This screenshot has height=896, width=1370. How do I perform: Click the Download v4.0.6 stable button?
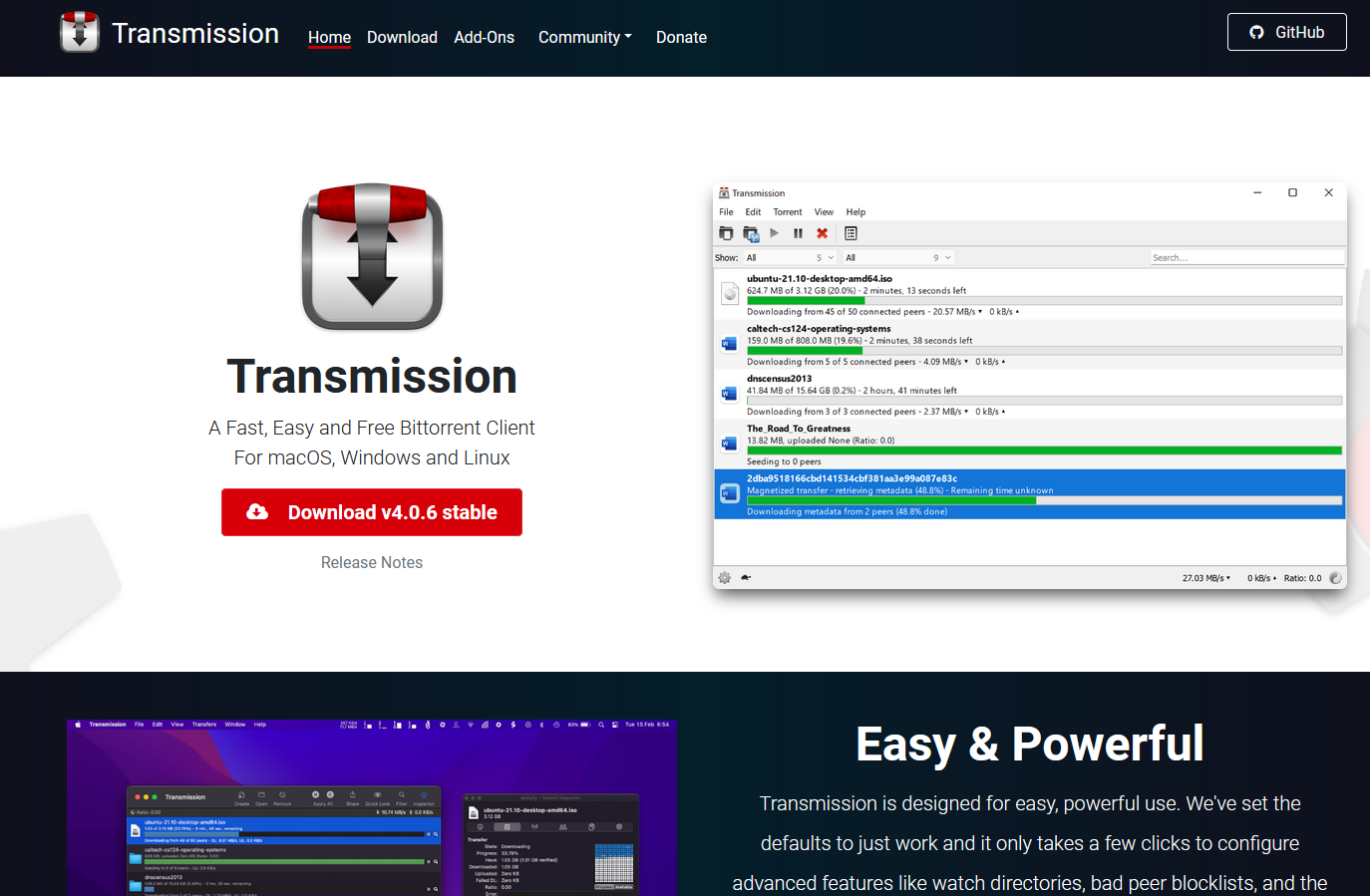pyautogui.click(x=372, y=512)
